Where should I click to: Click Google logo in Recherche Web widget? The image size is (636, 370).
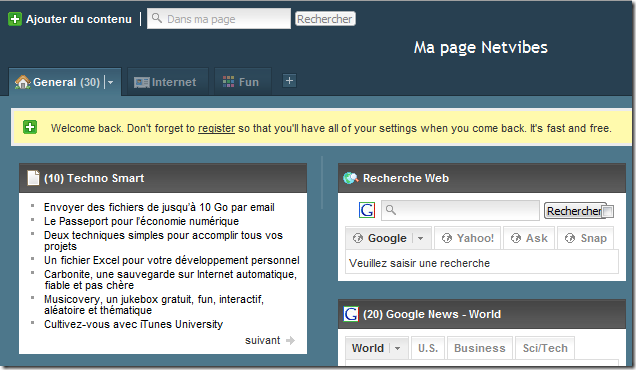coord(367,210)
